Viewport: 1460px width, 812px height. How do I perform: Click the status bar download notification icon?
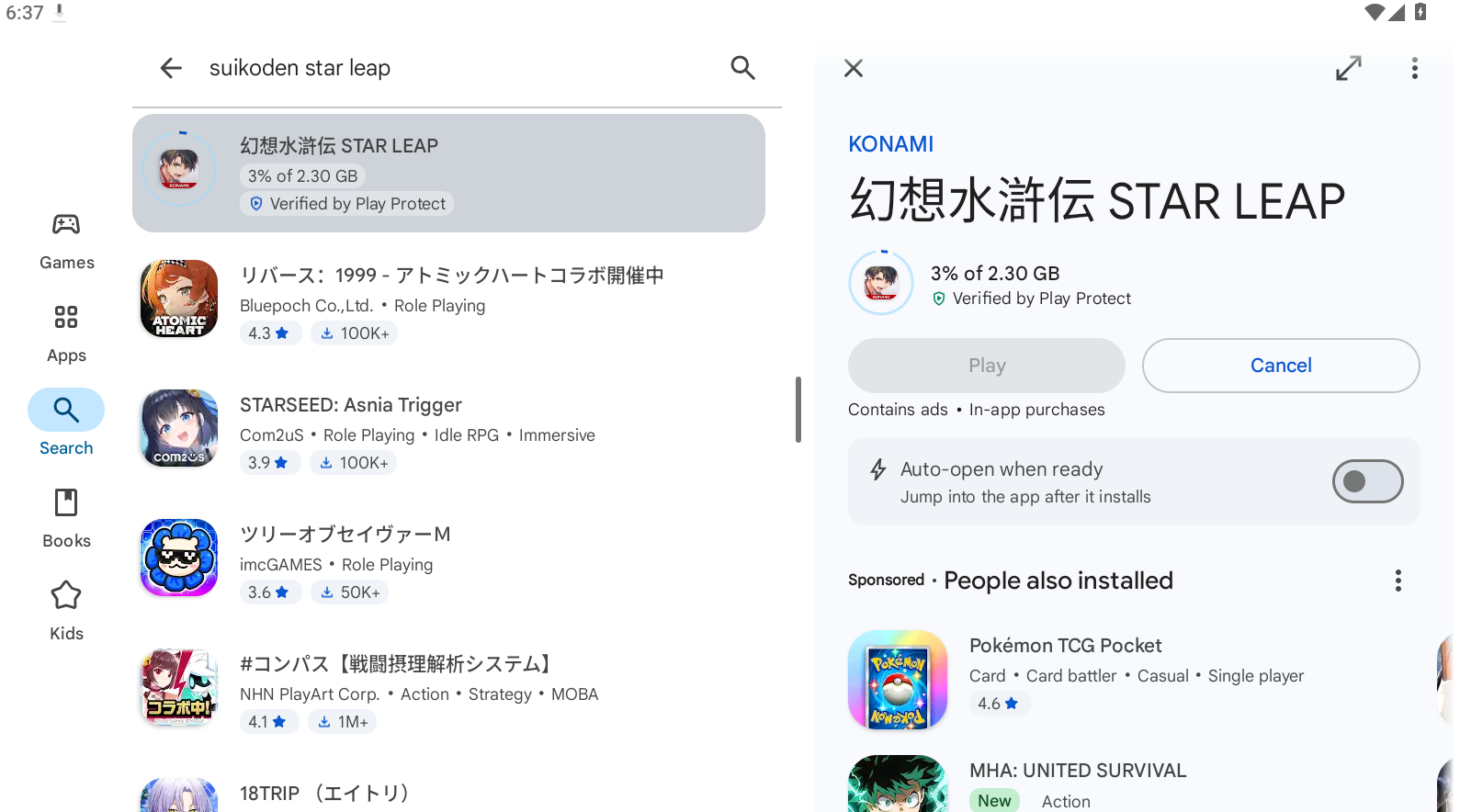pyautogui.click(x=60, y=13)
